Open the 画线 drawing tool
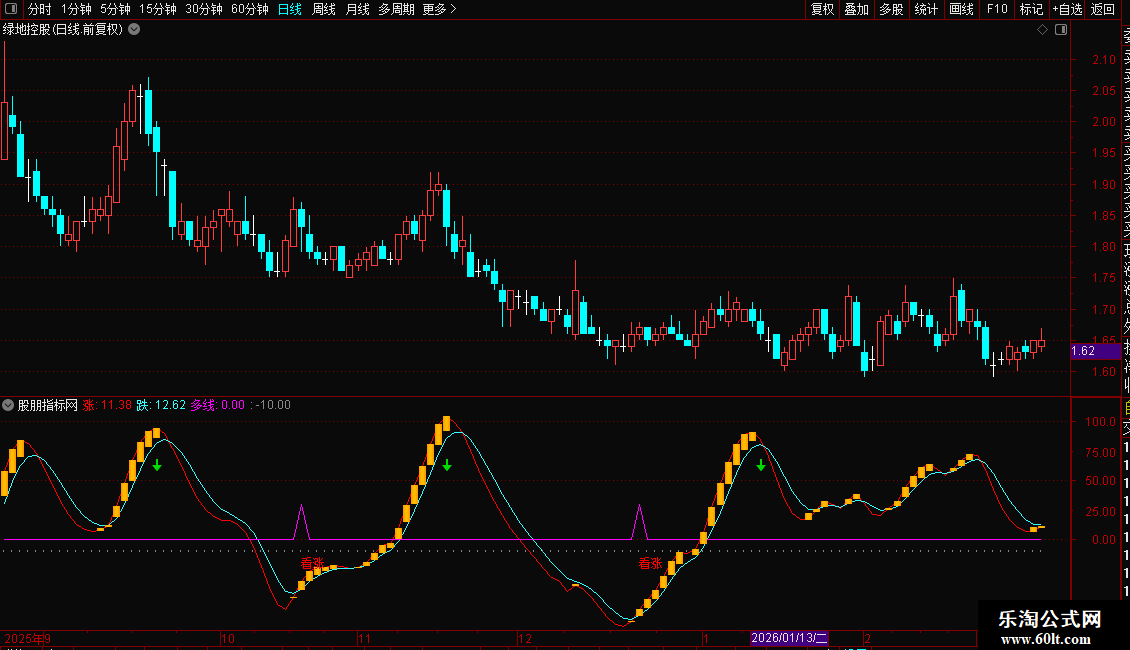The height and width of the screenshot is (650, 1130). [x=961, y=9]
